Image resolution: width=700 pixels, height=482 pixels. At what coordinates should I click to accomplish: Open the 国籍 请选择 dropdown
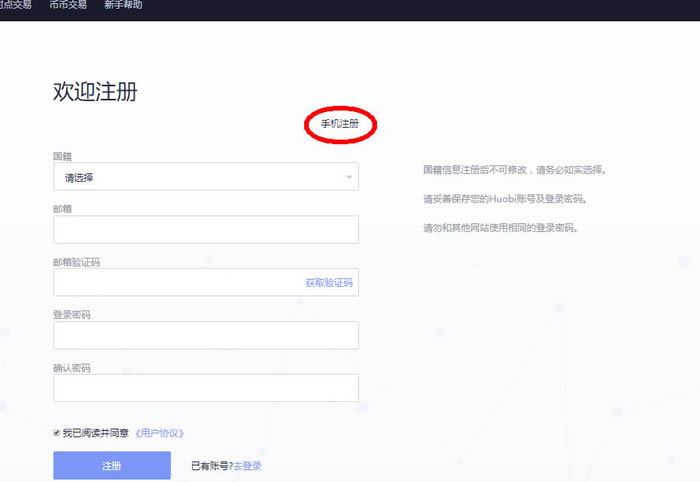click(x=205, y=177)
